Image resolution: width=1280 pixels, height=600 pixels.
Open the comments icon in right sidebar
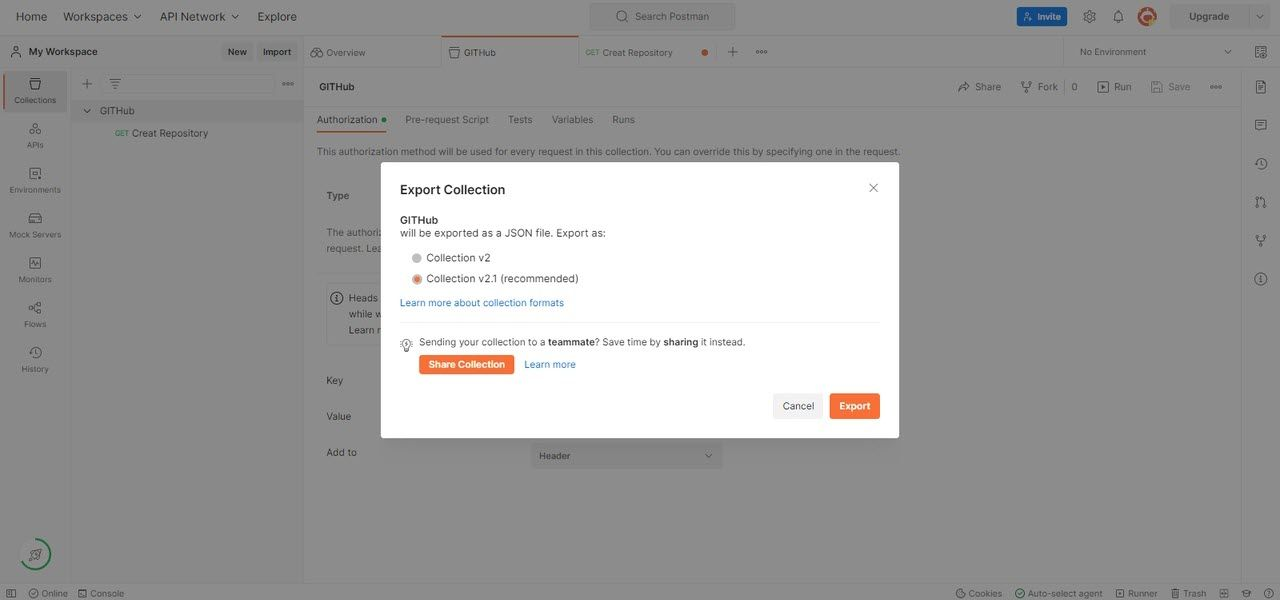click(1260, 125)
